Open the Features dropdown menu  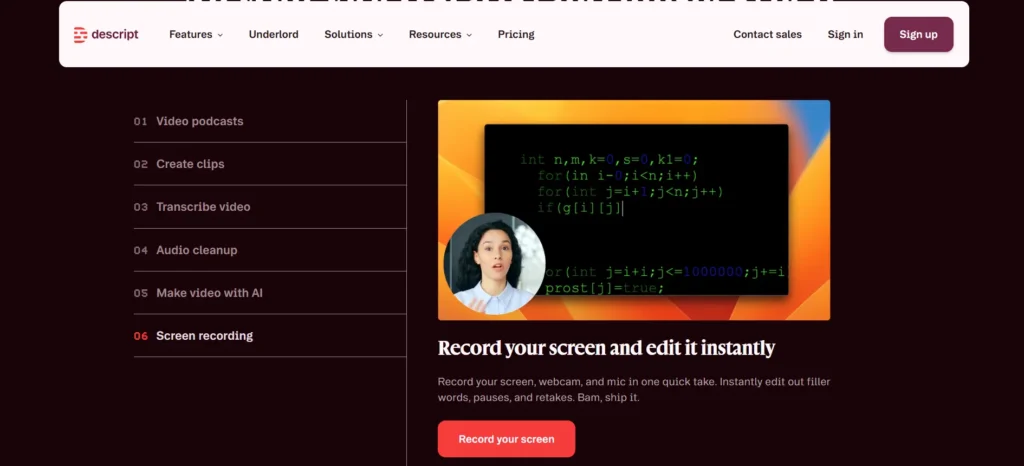(x=196, y=35)
